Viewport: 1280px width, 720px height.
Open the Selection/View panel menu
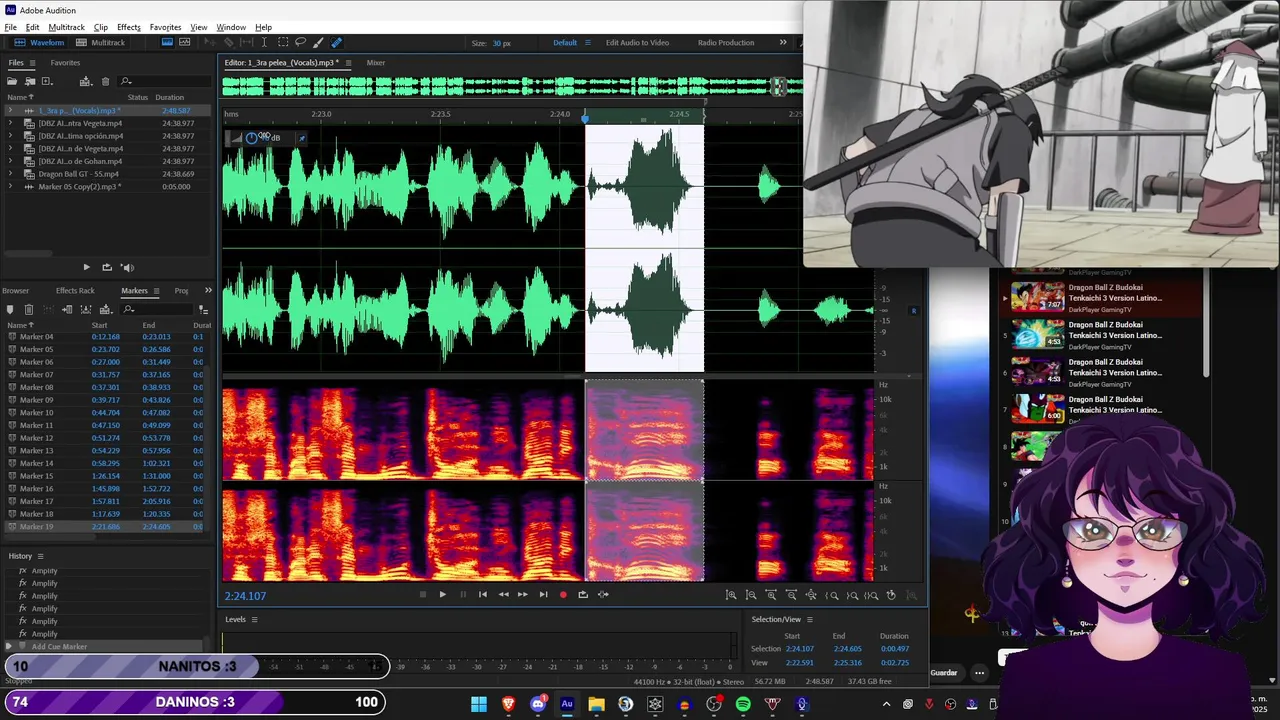pos(809,619)
